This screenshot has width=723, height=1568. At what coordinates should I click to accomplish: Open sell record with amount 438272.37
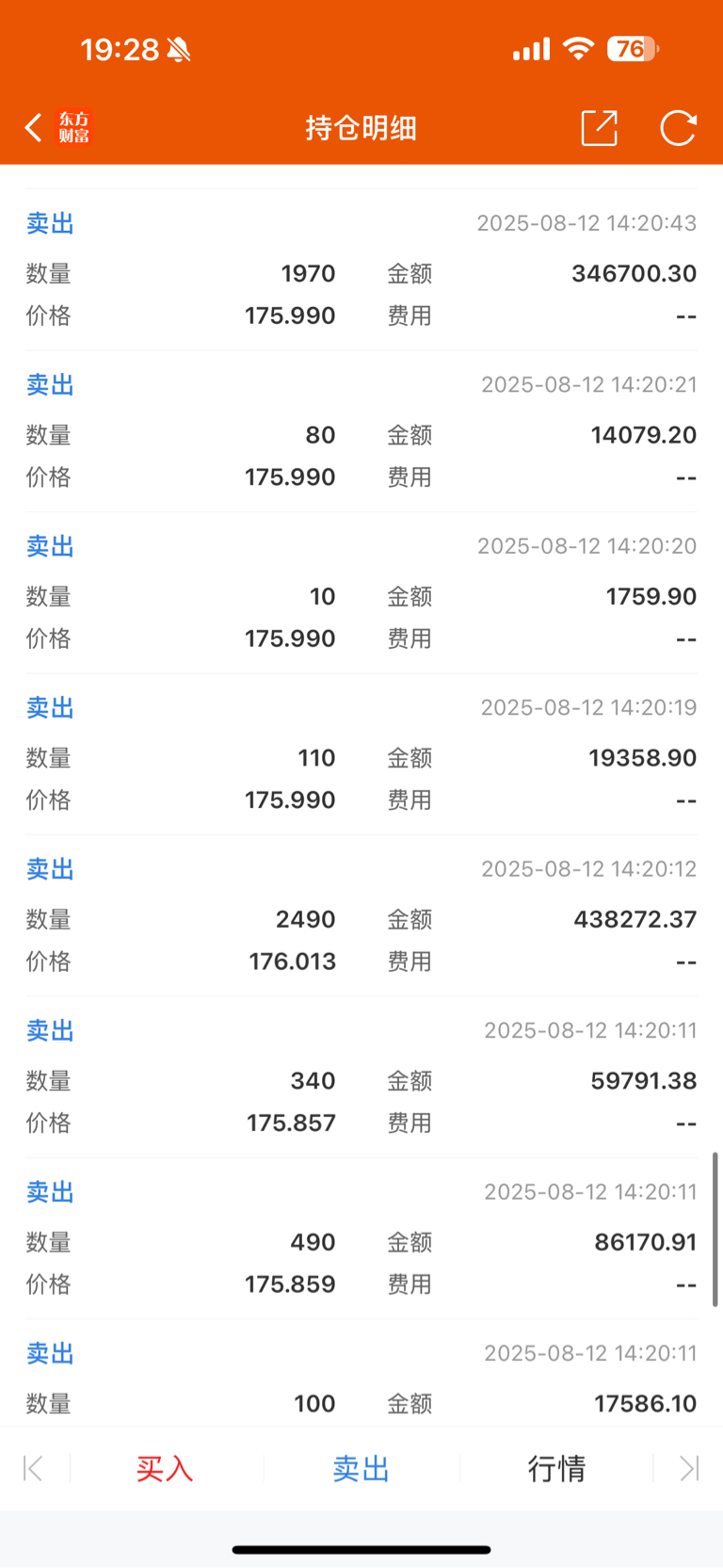361,915
